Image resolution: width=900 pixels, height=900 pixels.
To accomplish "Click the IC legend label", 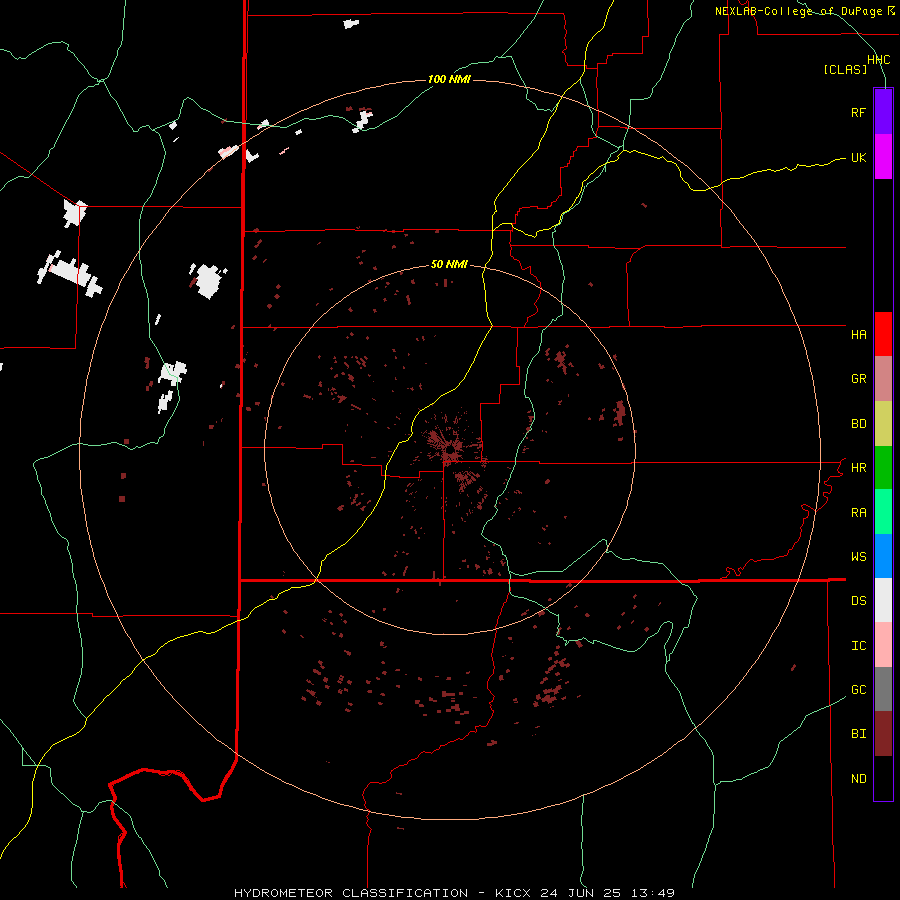I will tap(858, 646).
